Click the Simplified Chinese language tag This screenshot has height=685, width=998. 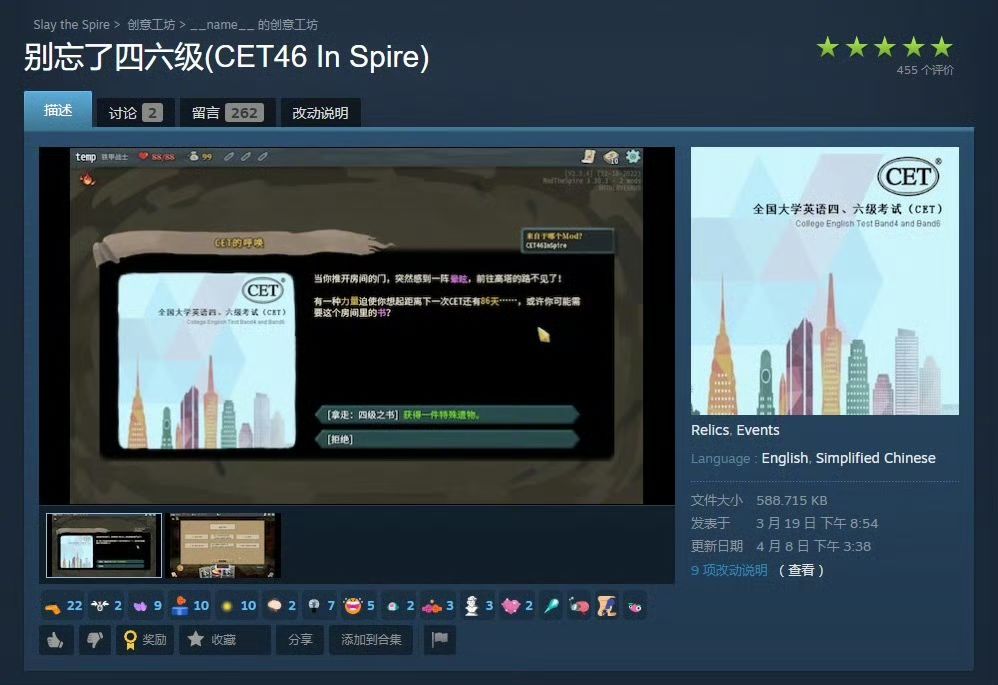[x=875, y=458]
